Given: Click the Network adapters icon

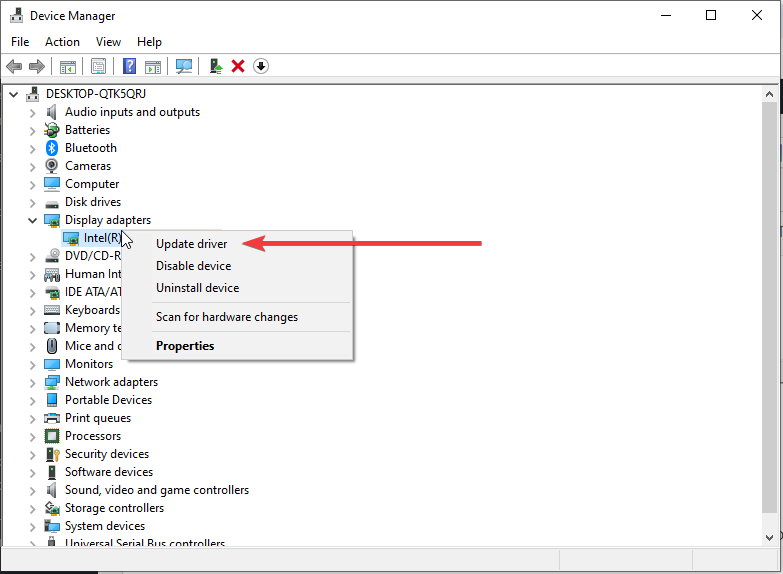Looking at the screenshot, I should 52,382.
